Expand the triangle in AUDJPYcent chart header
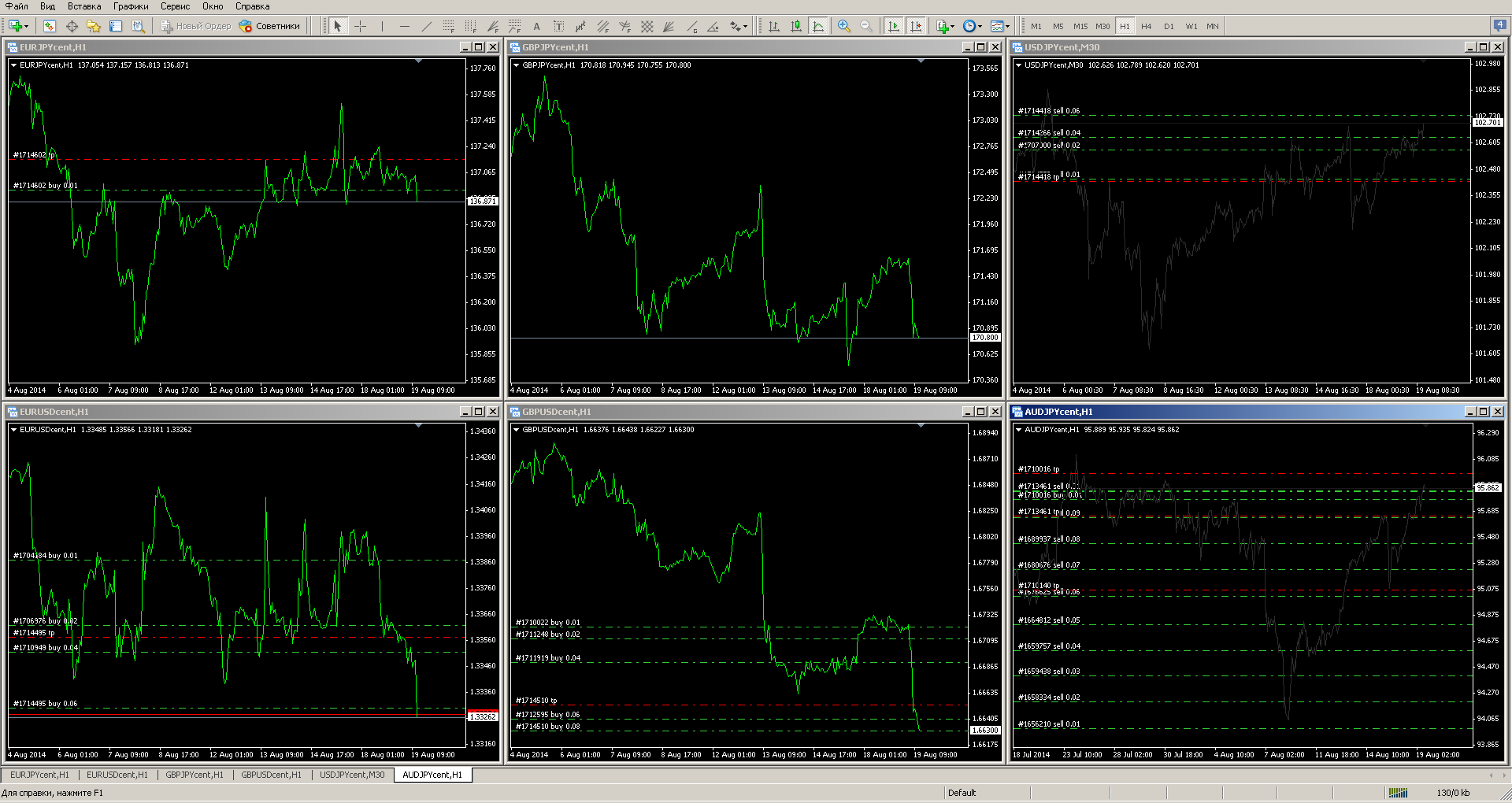Screen dimensions: 1512x803 pyautogui.click(x=1018, y=430)
